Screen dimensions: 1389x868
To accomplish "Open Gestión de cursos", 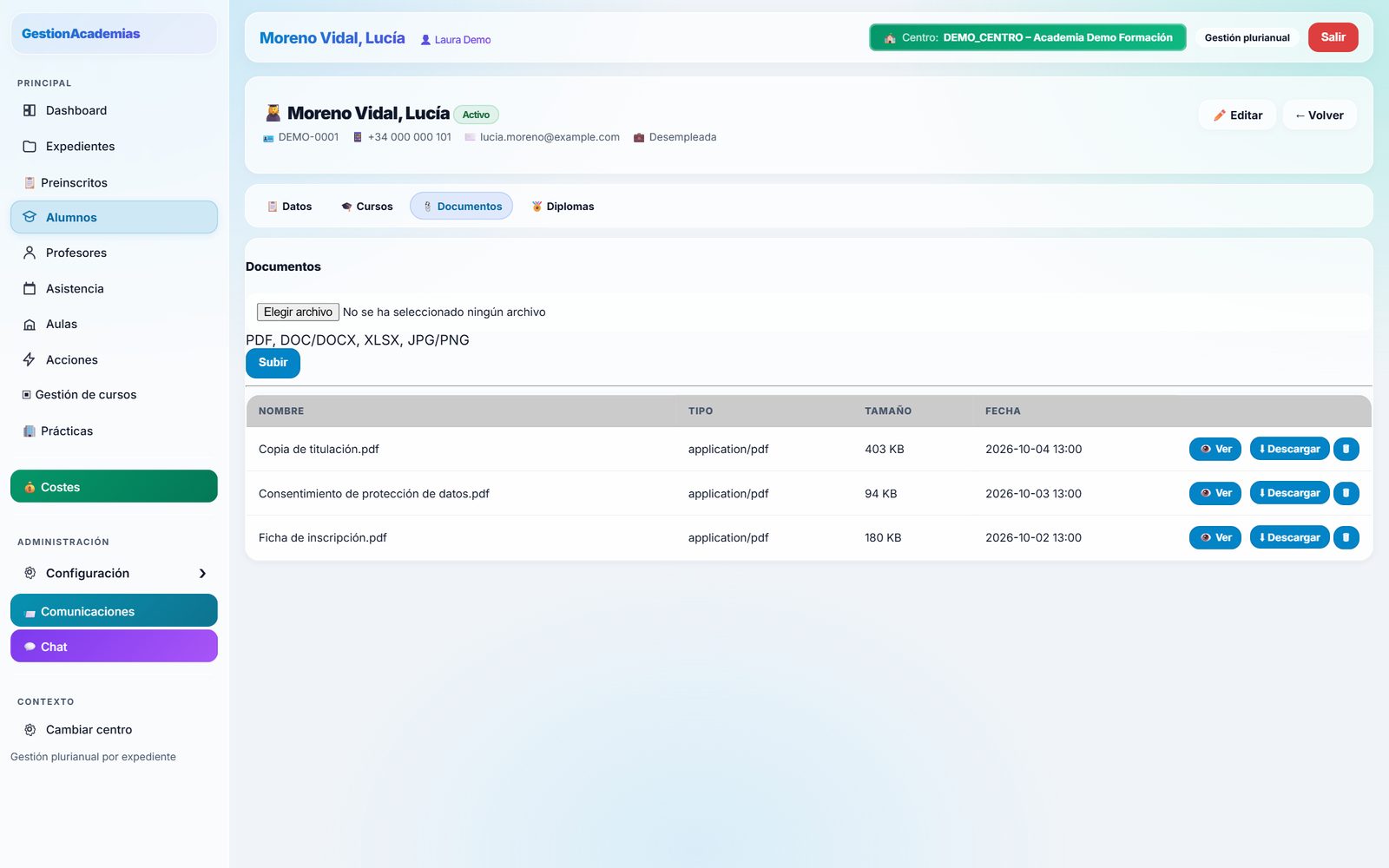I will (x=114, y=394).
